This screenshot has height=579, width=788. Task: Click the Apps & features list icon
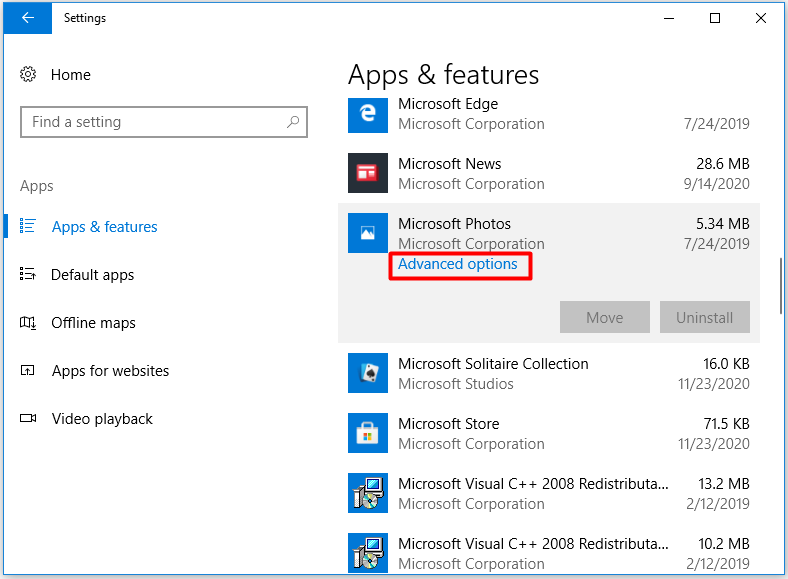point(28,226)
